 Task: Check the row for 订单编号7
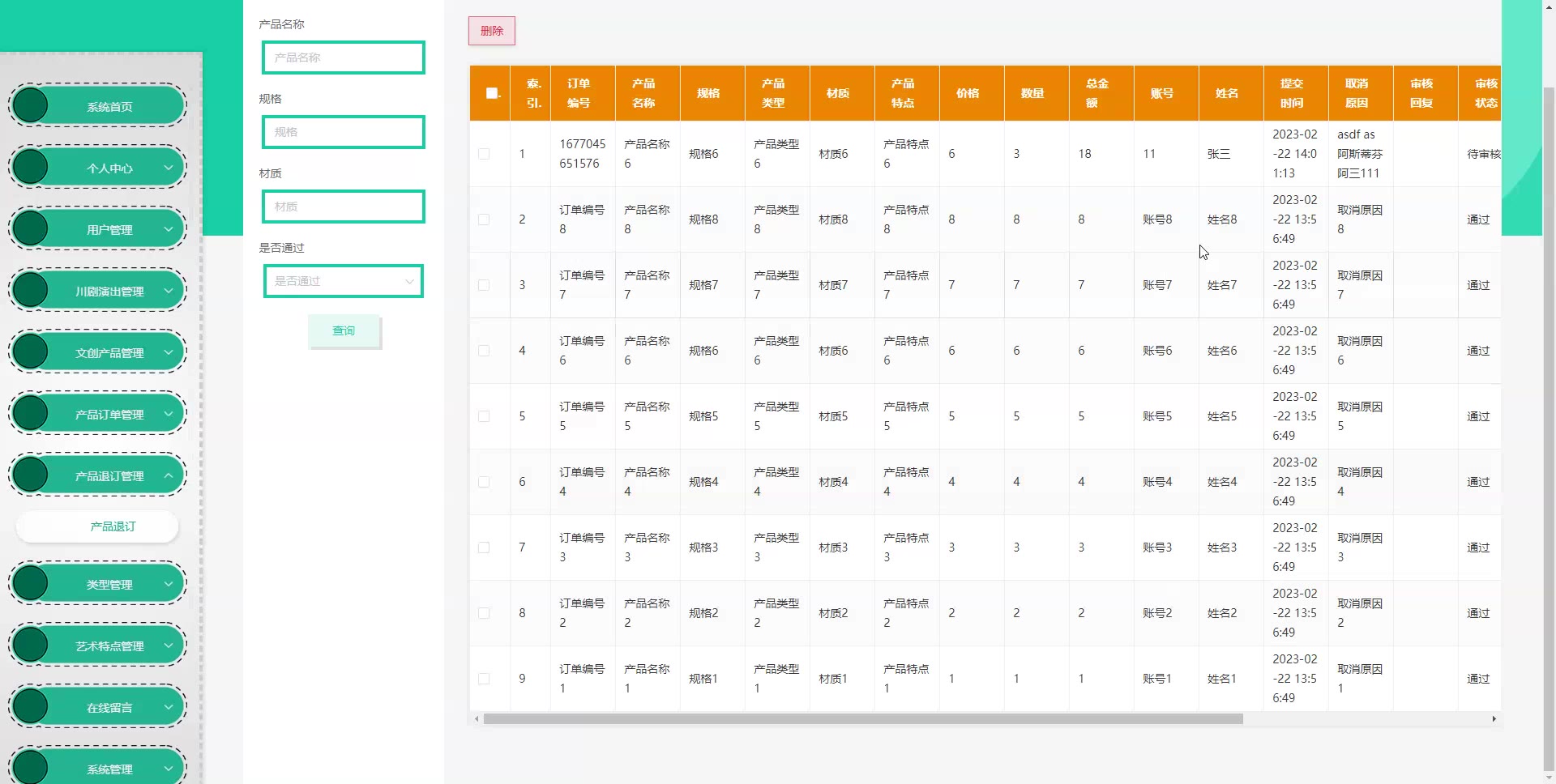(484, 285)
